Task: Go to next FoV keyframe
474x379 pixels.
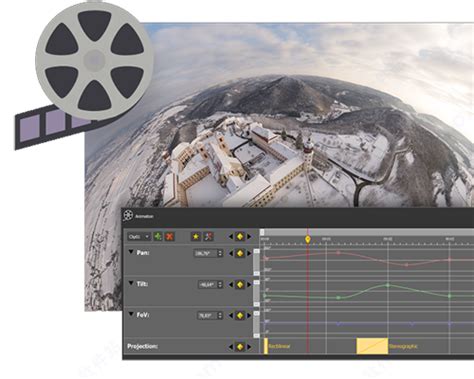Action: pos(249,315)
